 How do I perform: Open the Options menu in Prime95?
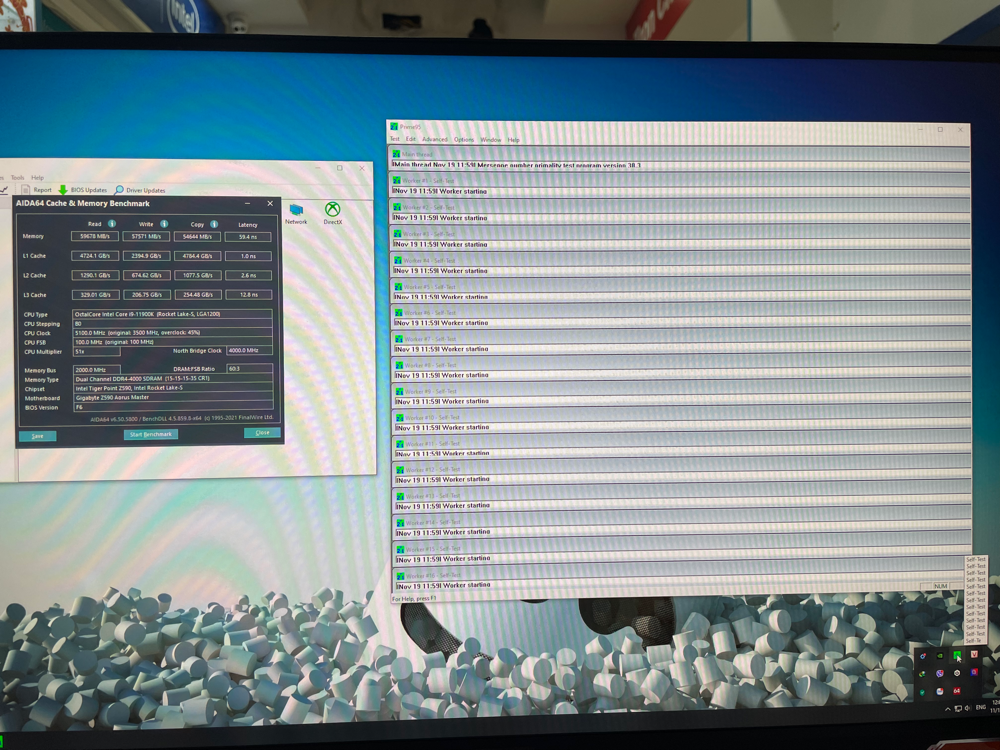(x=464, y=139)
